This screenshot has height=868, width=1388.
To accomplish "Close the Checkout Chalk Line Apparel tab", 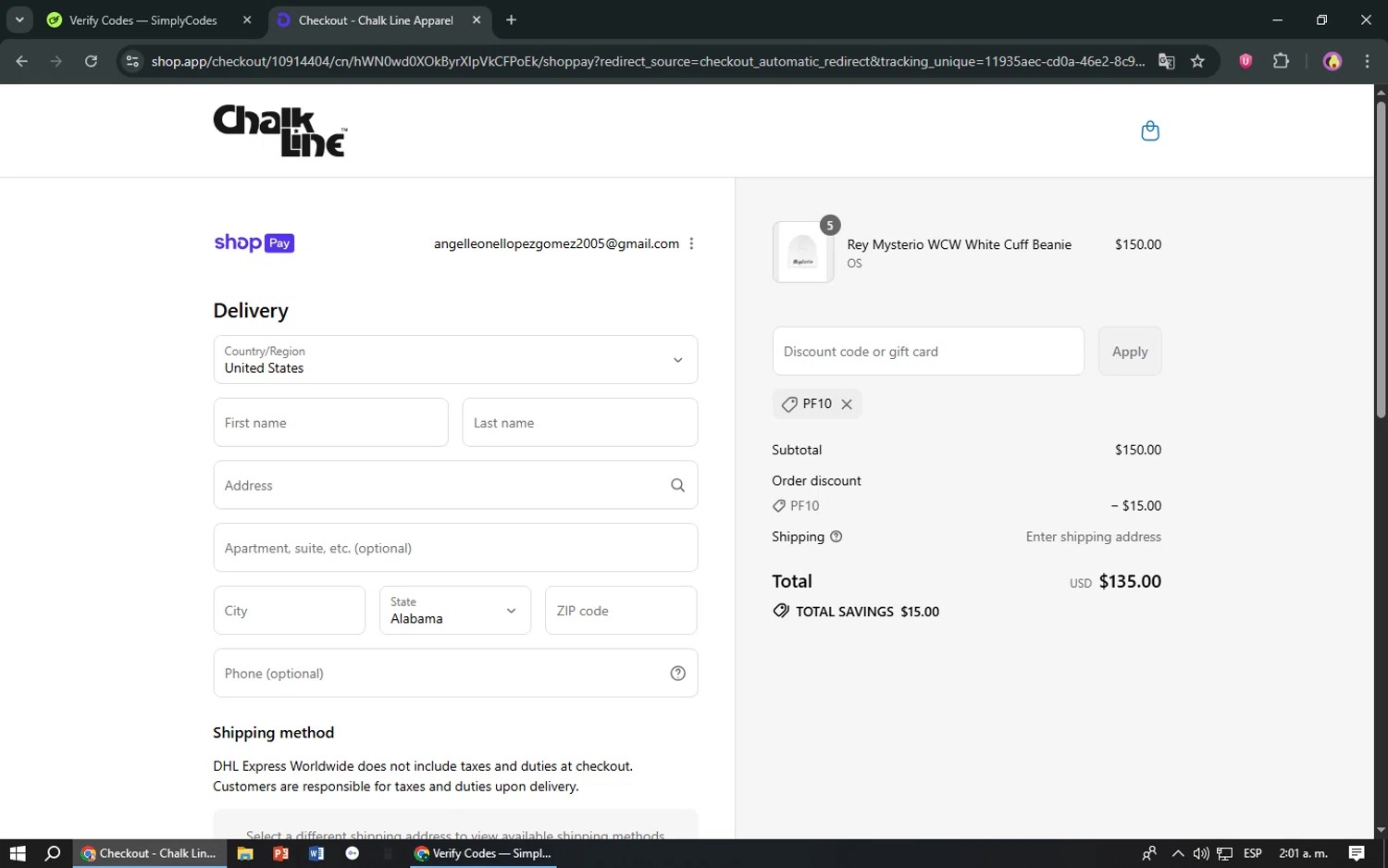I will pos(477,19).
